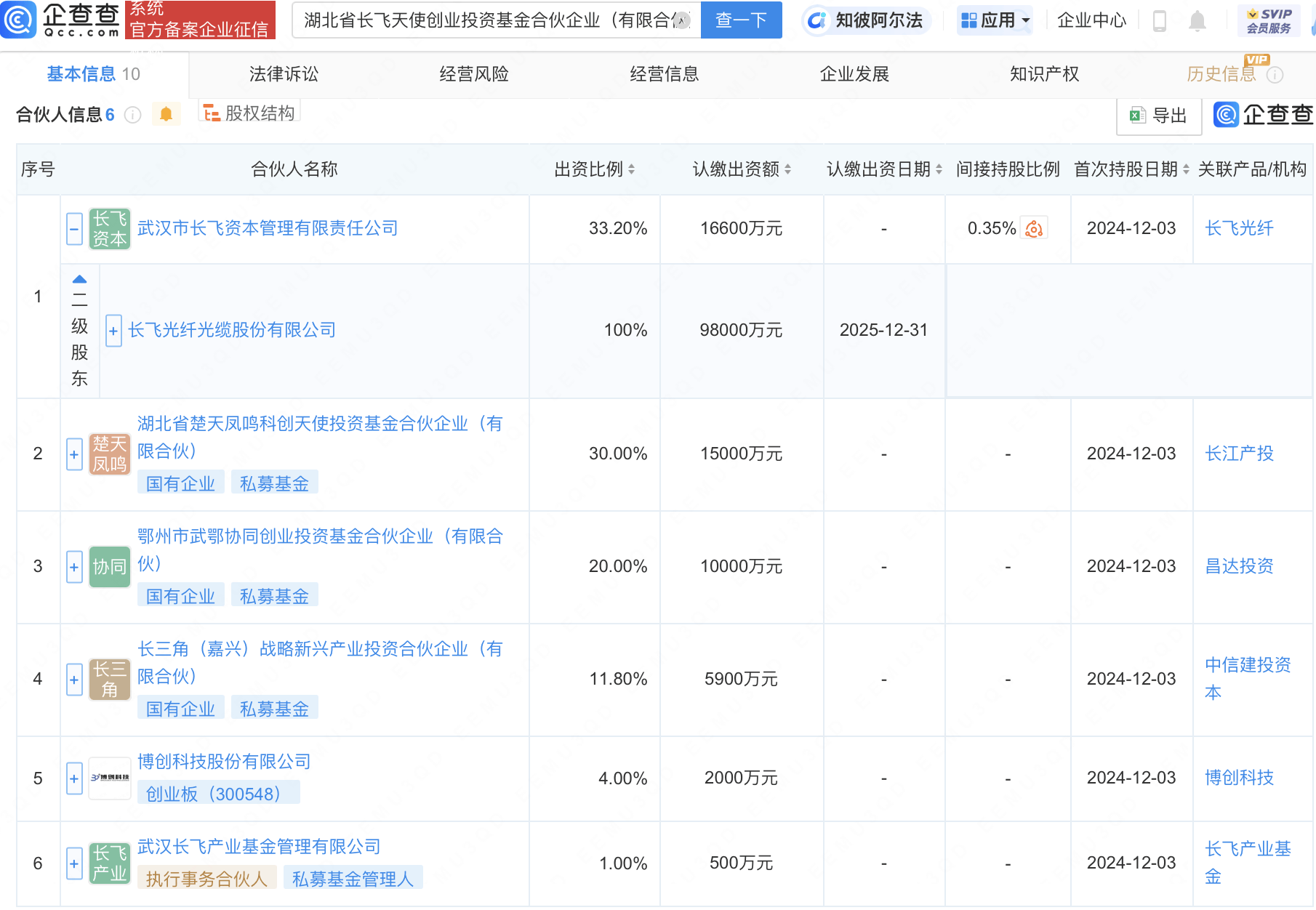Click the 导出 export button
This screenshot has height=910, width=1316.
tap(1159, 116)
